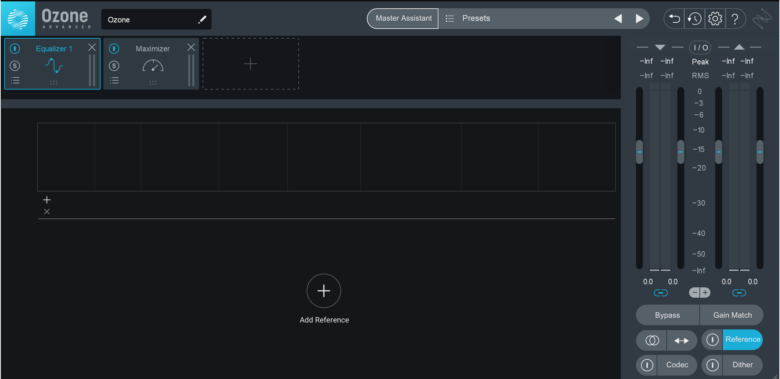Swap channels with the double-arrow icon
780x379 pixels.
[682, 340]
